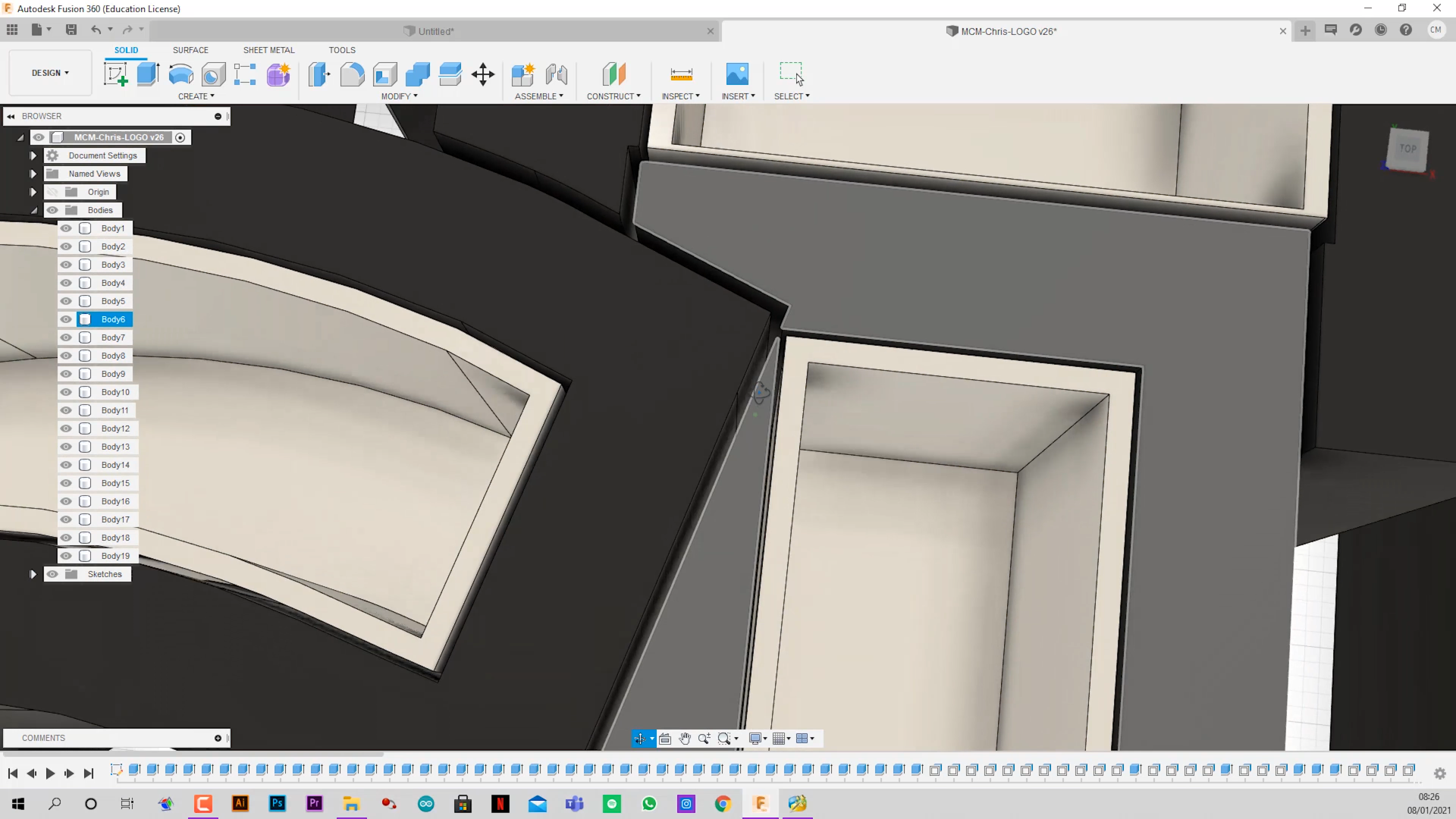The image size is (1456, 819).
Task: Select the Revolve tool icon
Action: click(180, 74)
